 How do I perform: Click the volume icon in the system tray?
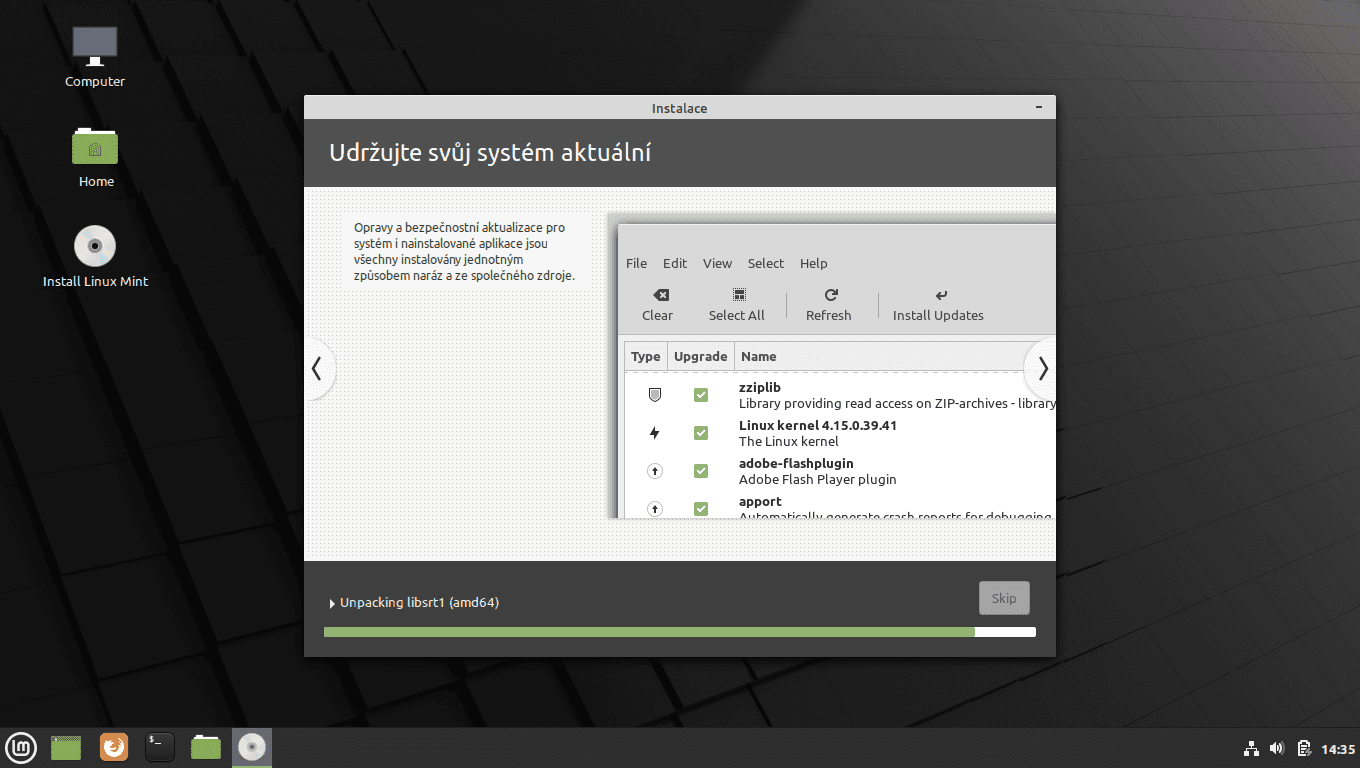point(1277,747)
